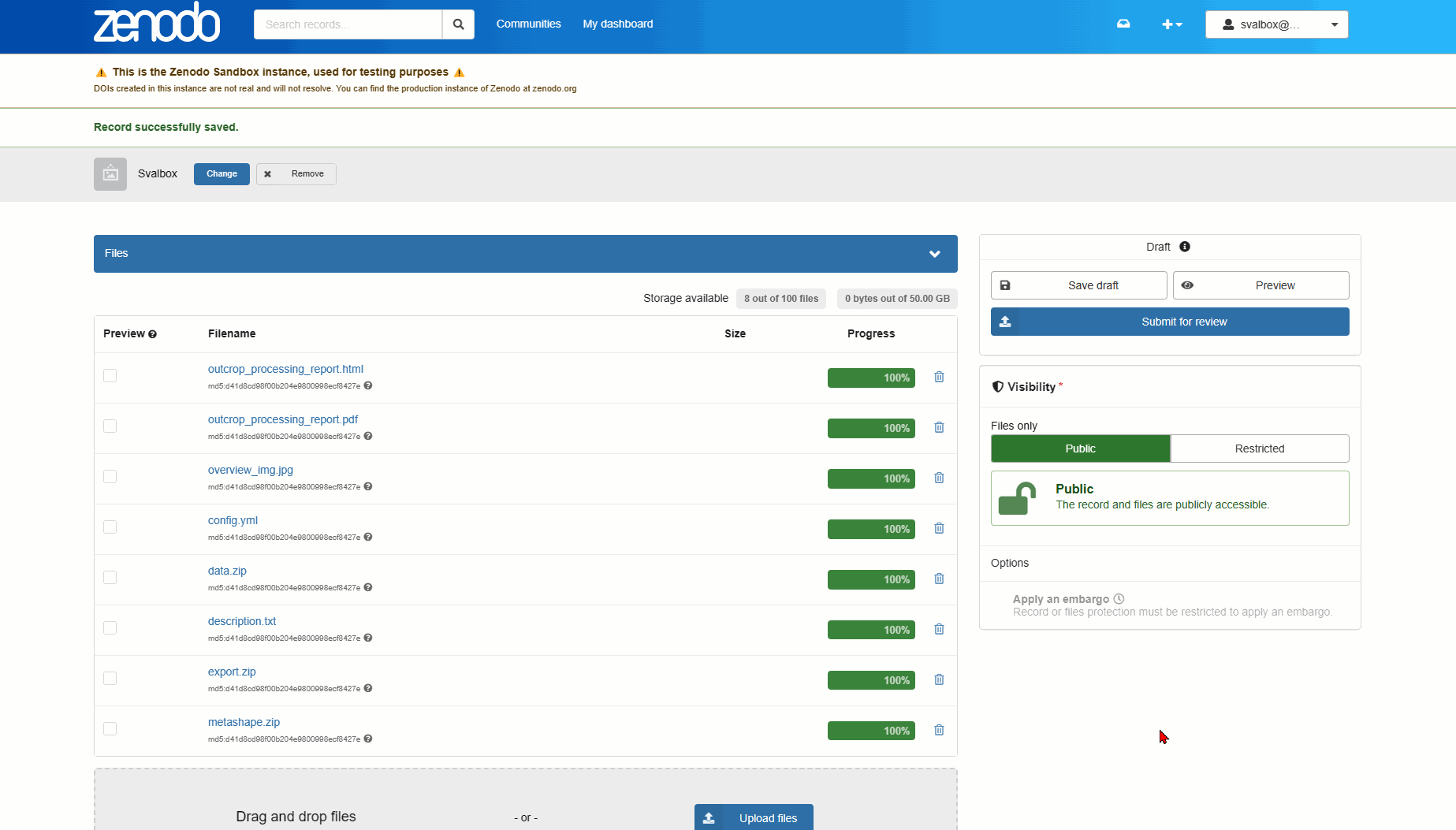Tick preview checkbox for export.zip
This screenshot has width=1456, height=830.
click(110, 679)
